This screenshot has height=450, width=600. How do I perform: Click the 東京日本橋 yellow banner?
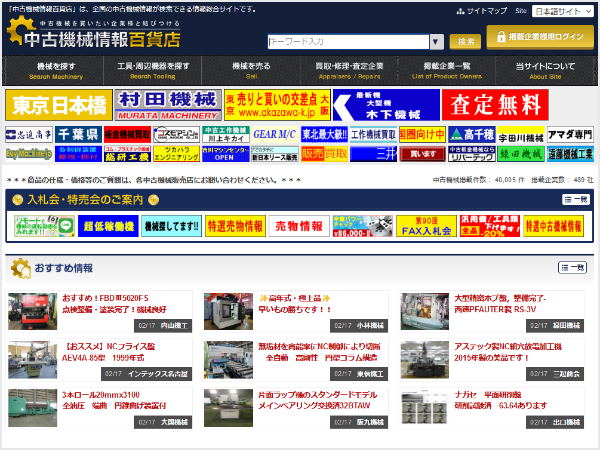click(59, 105)
